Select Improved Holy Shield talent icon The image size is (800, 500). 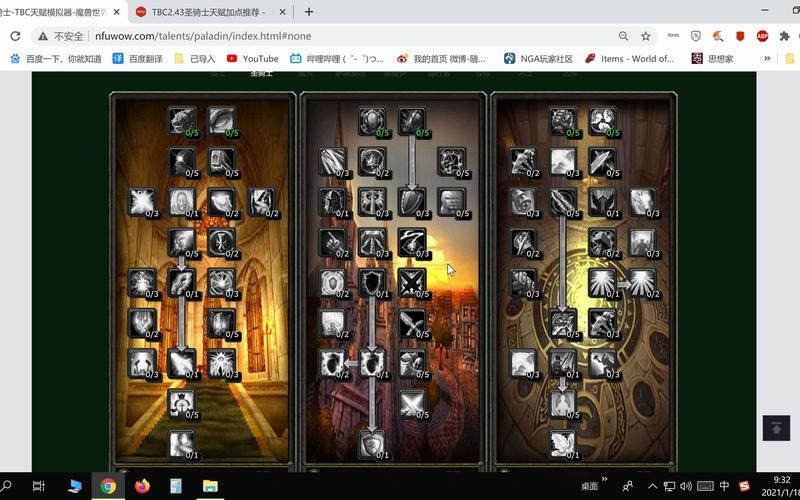click(333, 362)
